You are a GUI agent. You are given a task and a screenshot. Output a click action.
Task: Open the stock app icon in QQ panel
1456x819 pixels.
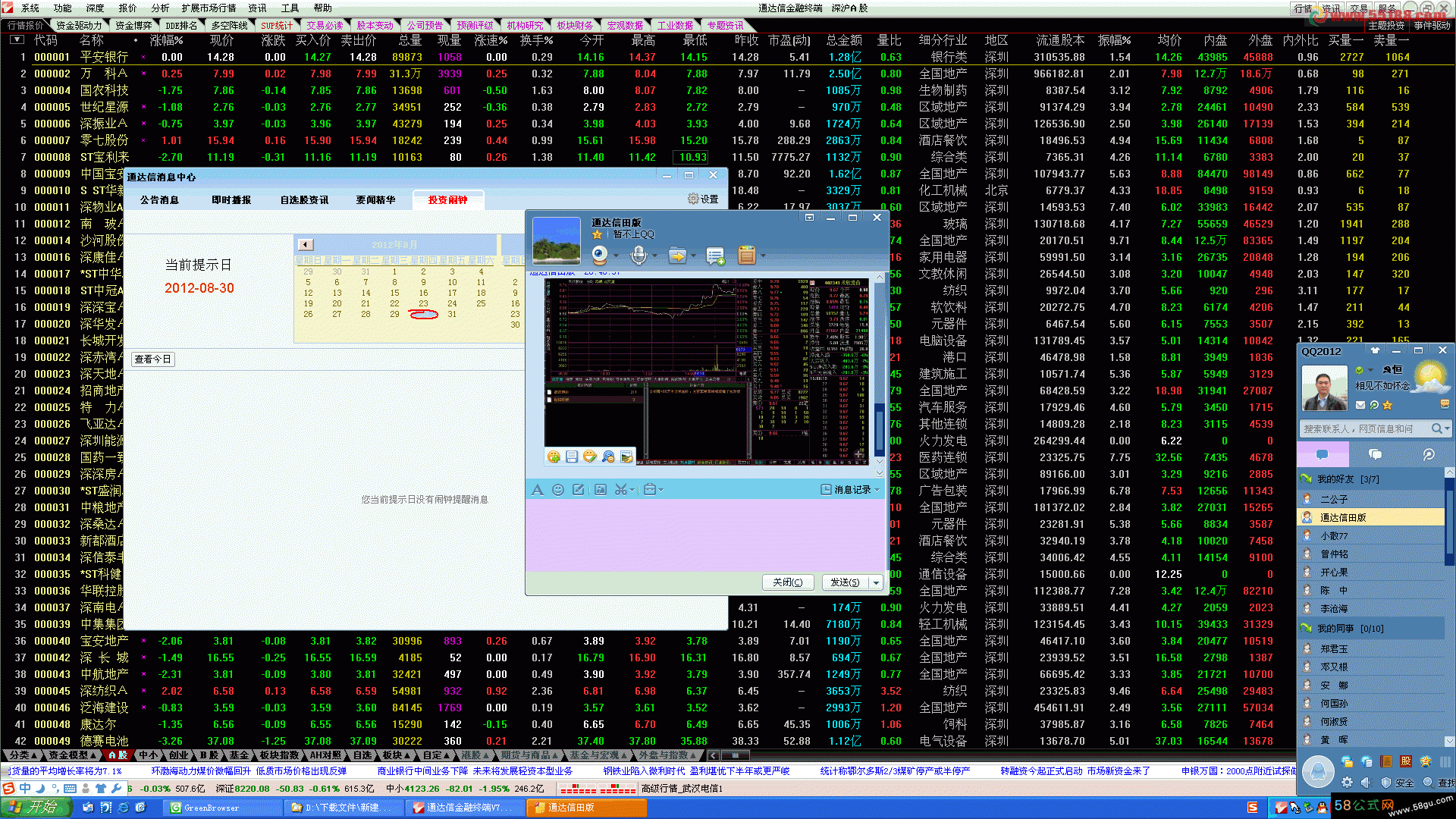coord(1406,761)
